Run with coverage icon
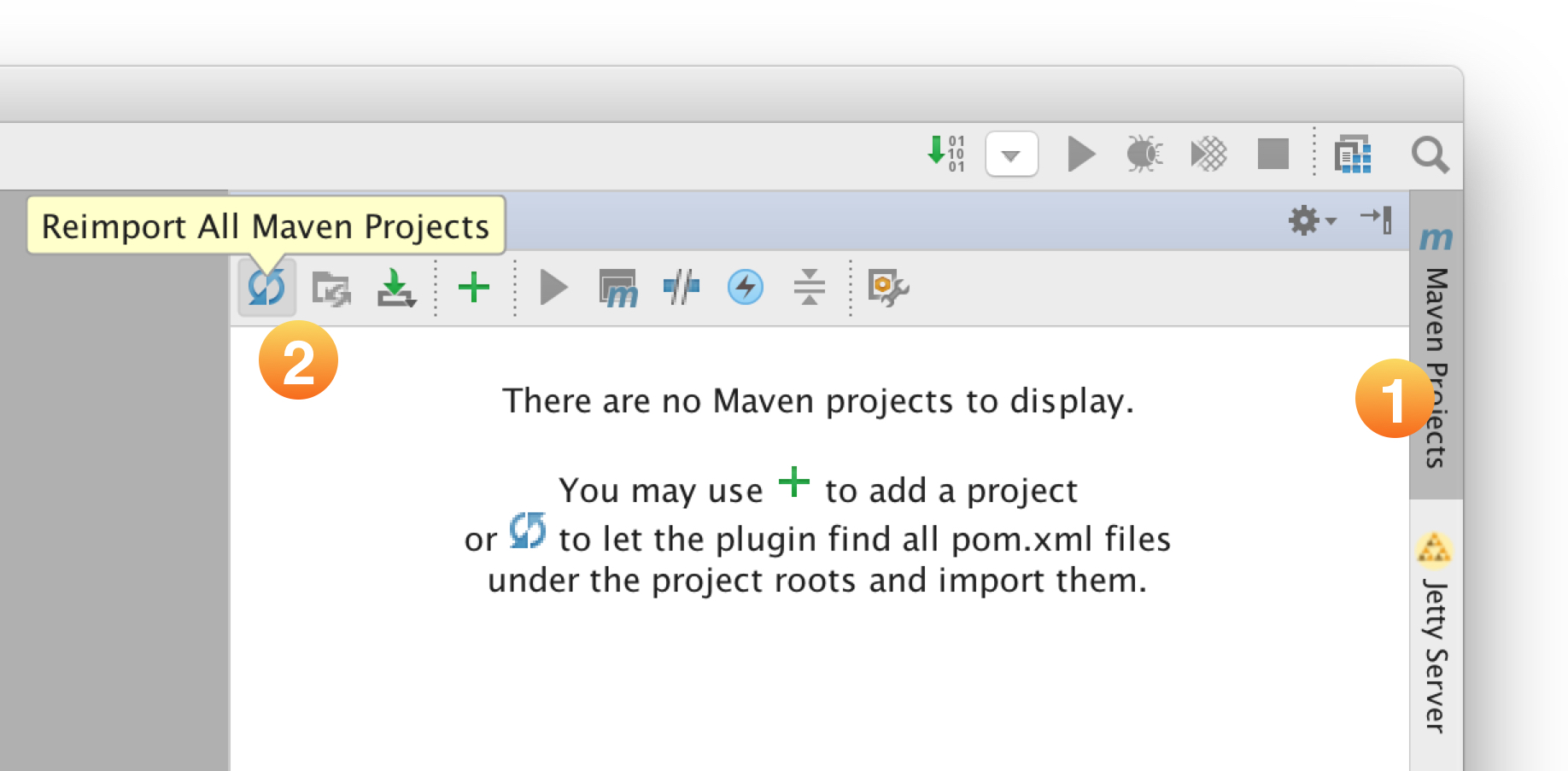 (x=1208, y=155)
